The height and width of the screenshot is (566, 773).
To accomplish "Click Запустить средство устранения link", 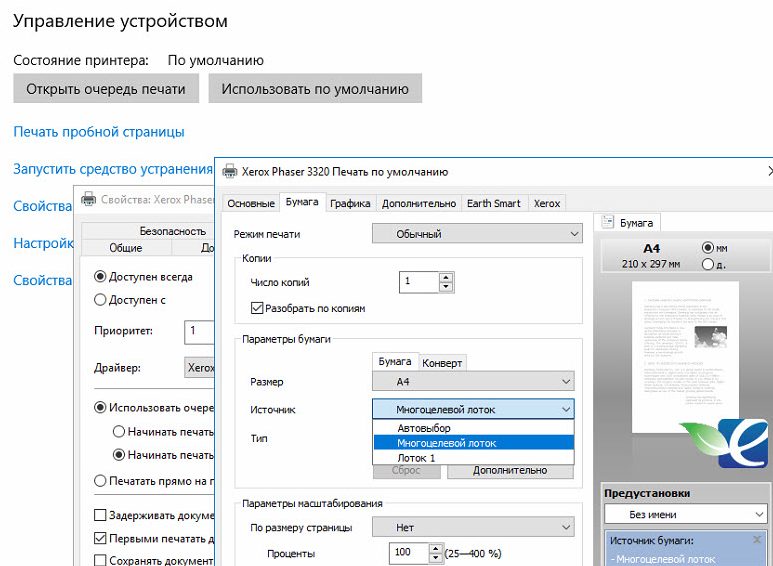I will 113,169.
